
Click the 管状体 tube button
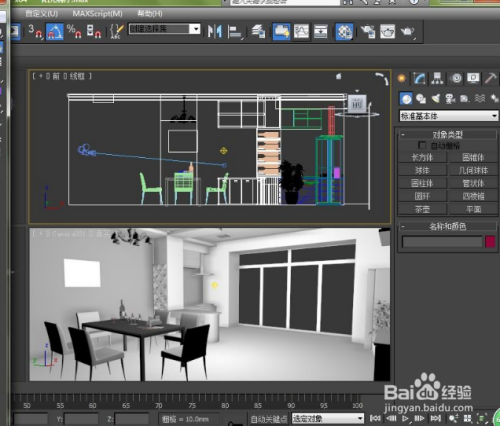(x=473, y=183)
